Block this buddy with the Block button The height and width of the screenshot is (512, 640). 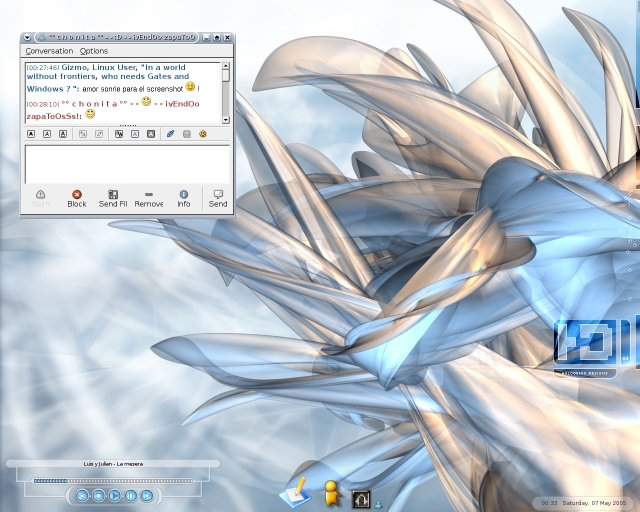tap(77, 199)
